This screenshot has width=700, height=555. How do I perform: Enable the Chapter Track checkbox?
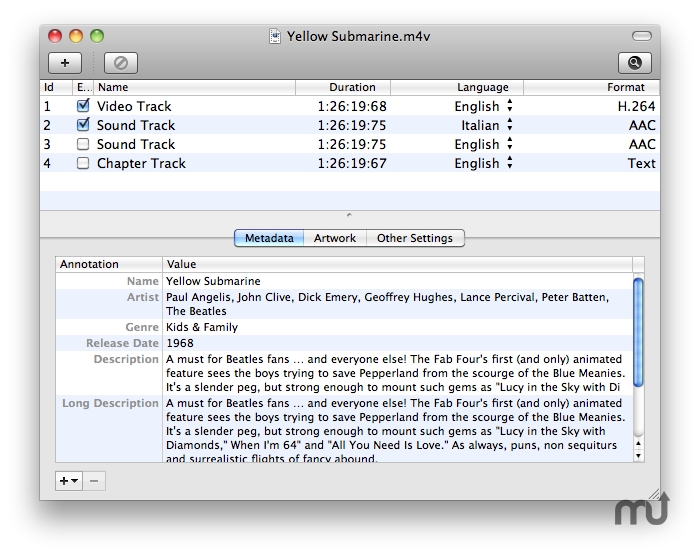click(83, 163)
